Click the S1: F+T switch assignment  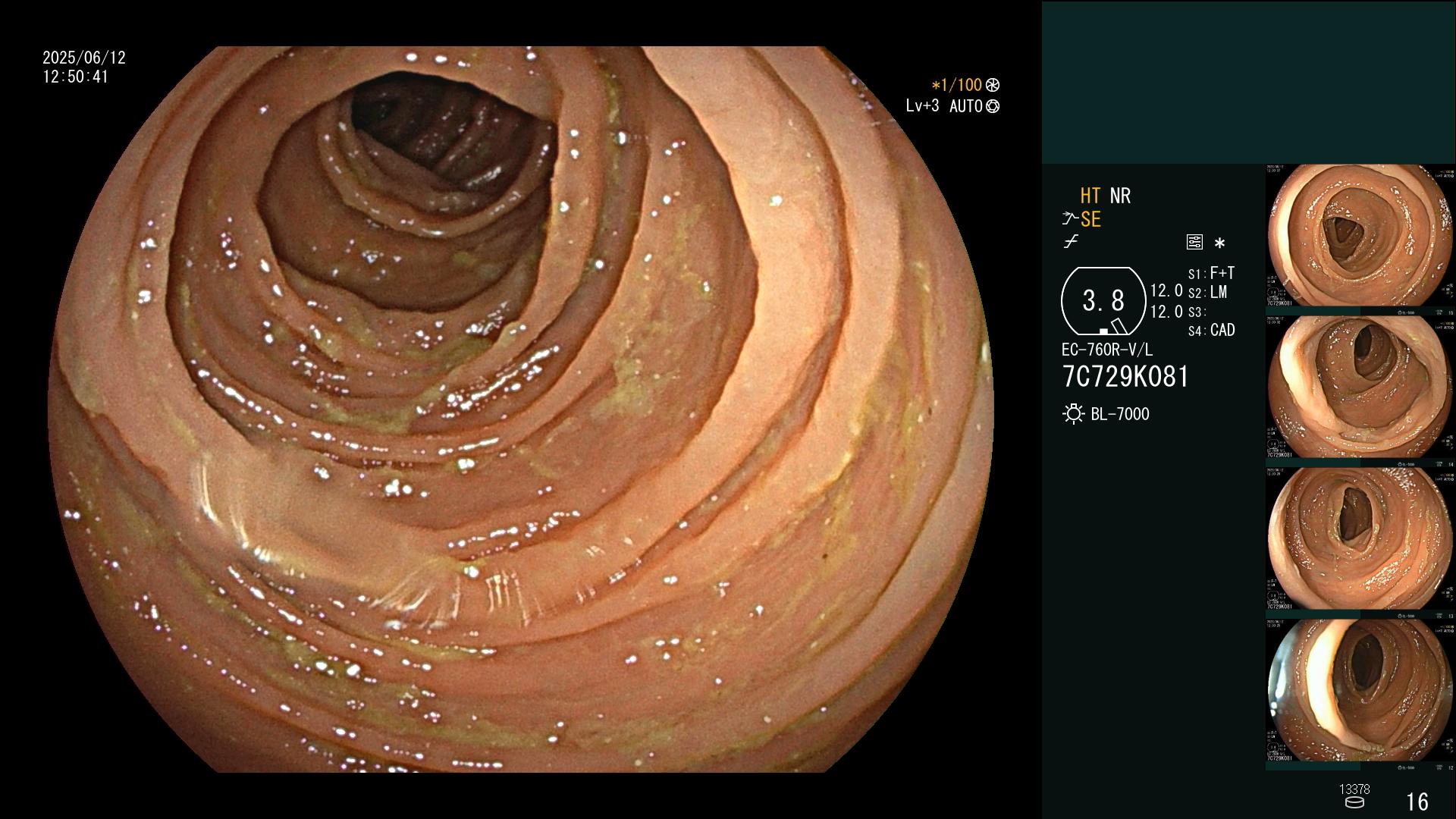[1211, 273]
